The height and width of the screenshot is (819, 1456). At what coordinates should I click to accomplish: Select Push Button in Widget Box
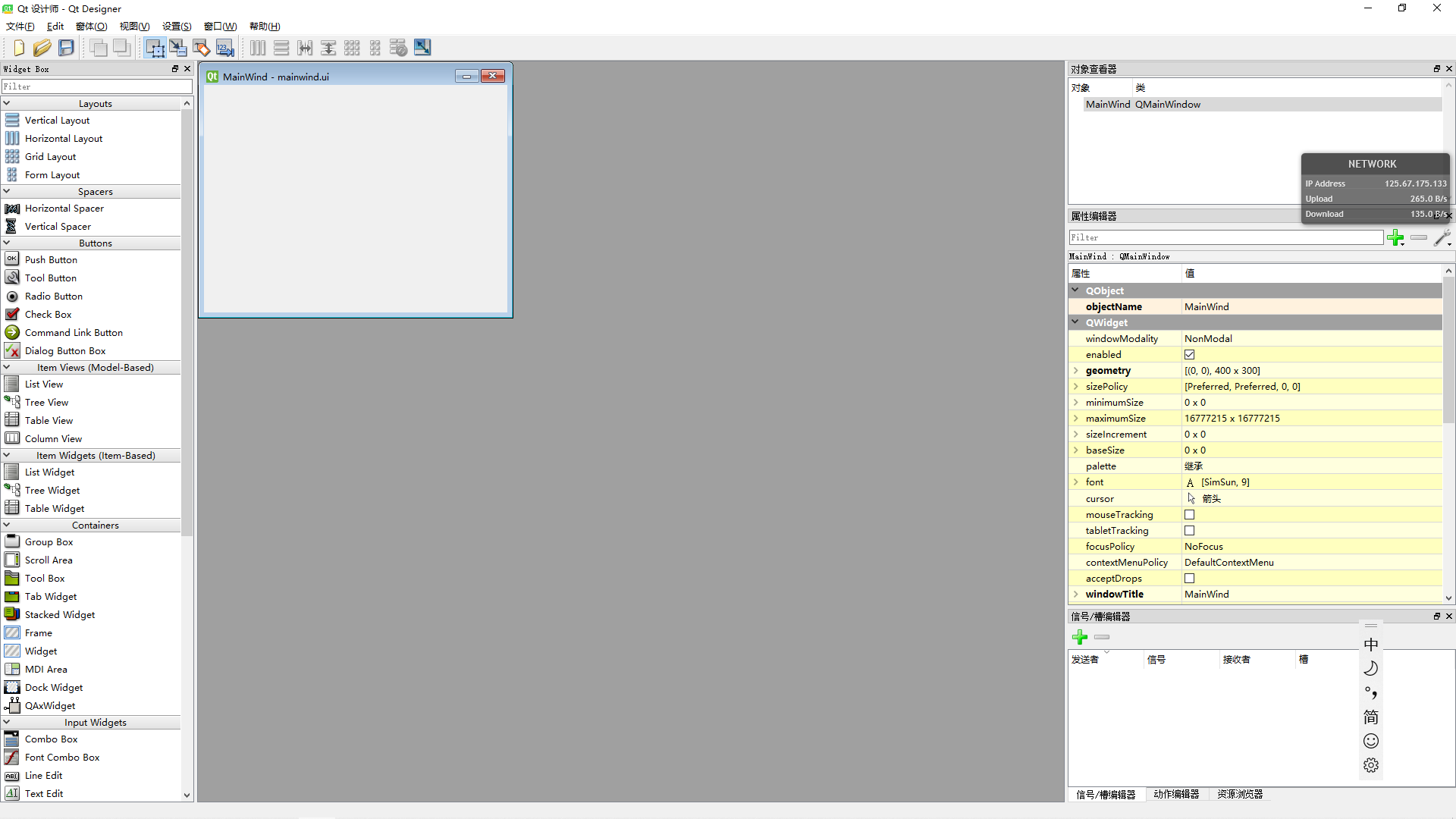(x=51, y=260)
